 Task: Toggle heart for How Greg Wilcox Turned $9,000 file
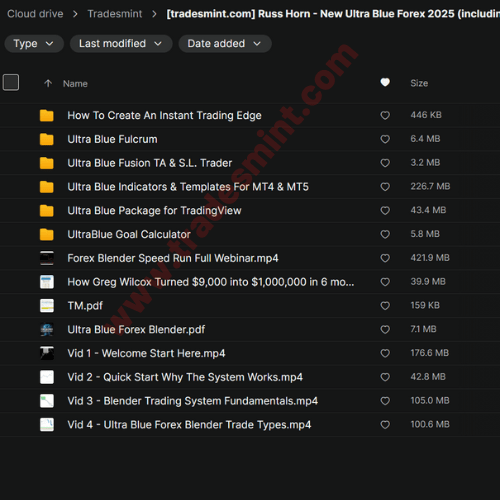385,282
